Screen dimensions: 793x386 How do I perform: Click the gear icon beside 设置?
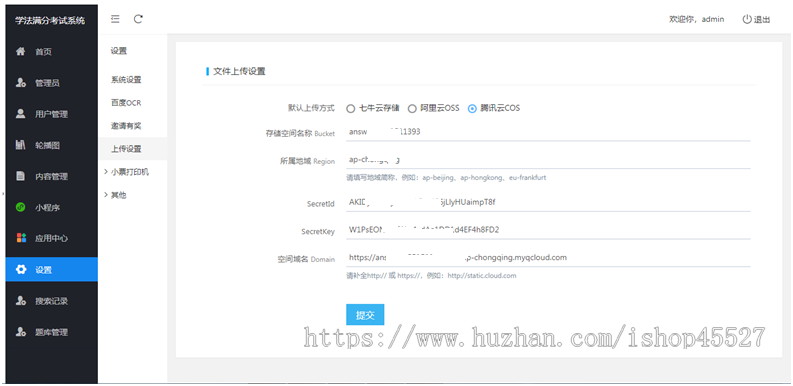[21, 270]
